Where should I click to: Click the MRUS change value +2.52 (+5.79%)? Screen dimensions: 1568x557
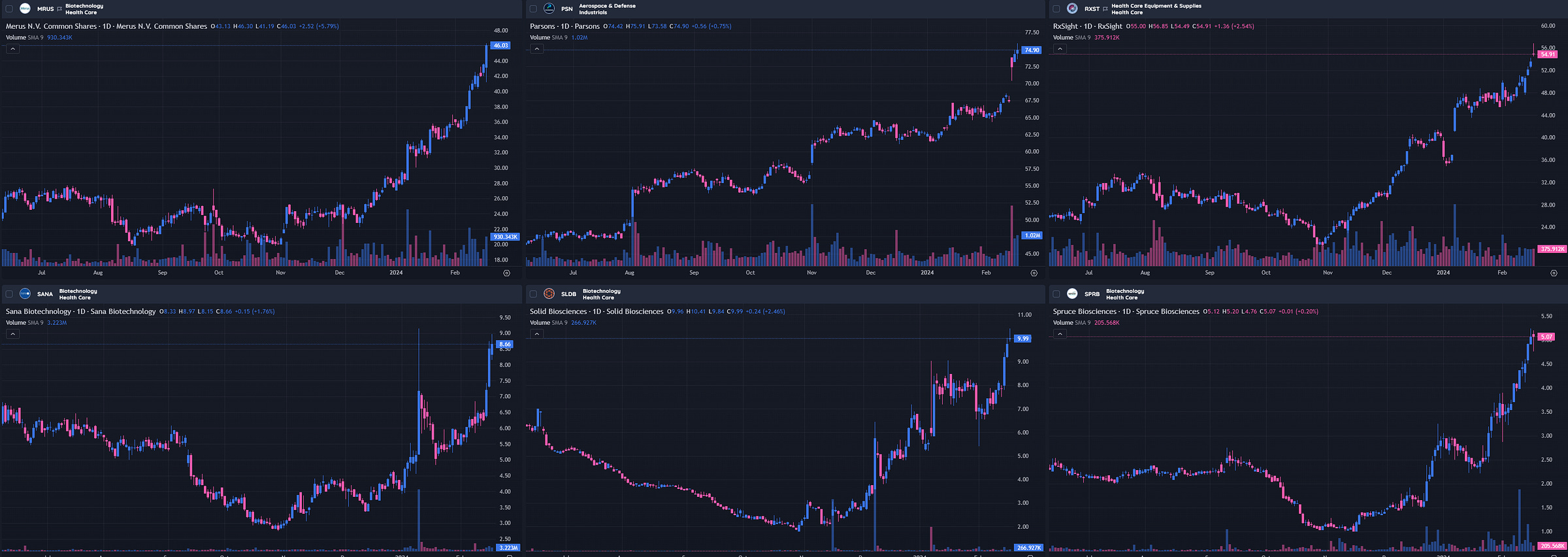tap(319, 26)
